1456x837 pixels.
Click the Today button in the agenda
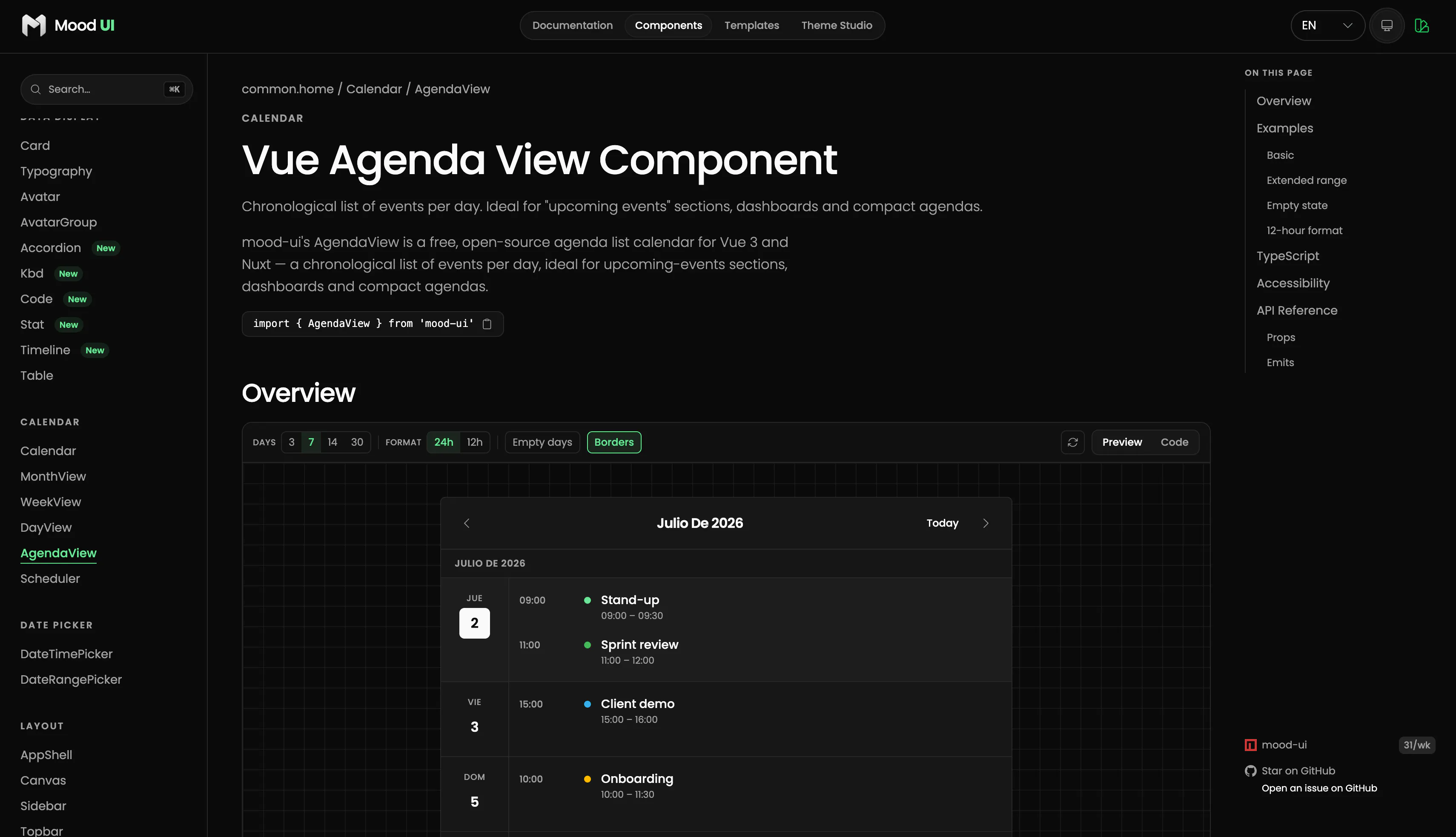coord(943,523)
